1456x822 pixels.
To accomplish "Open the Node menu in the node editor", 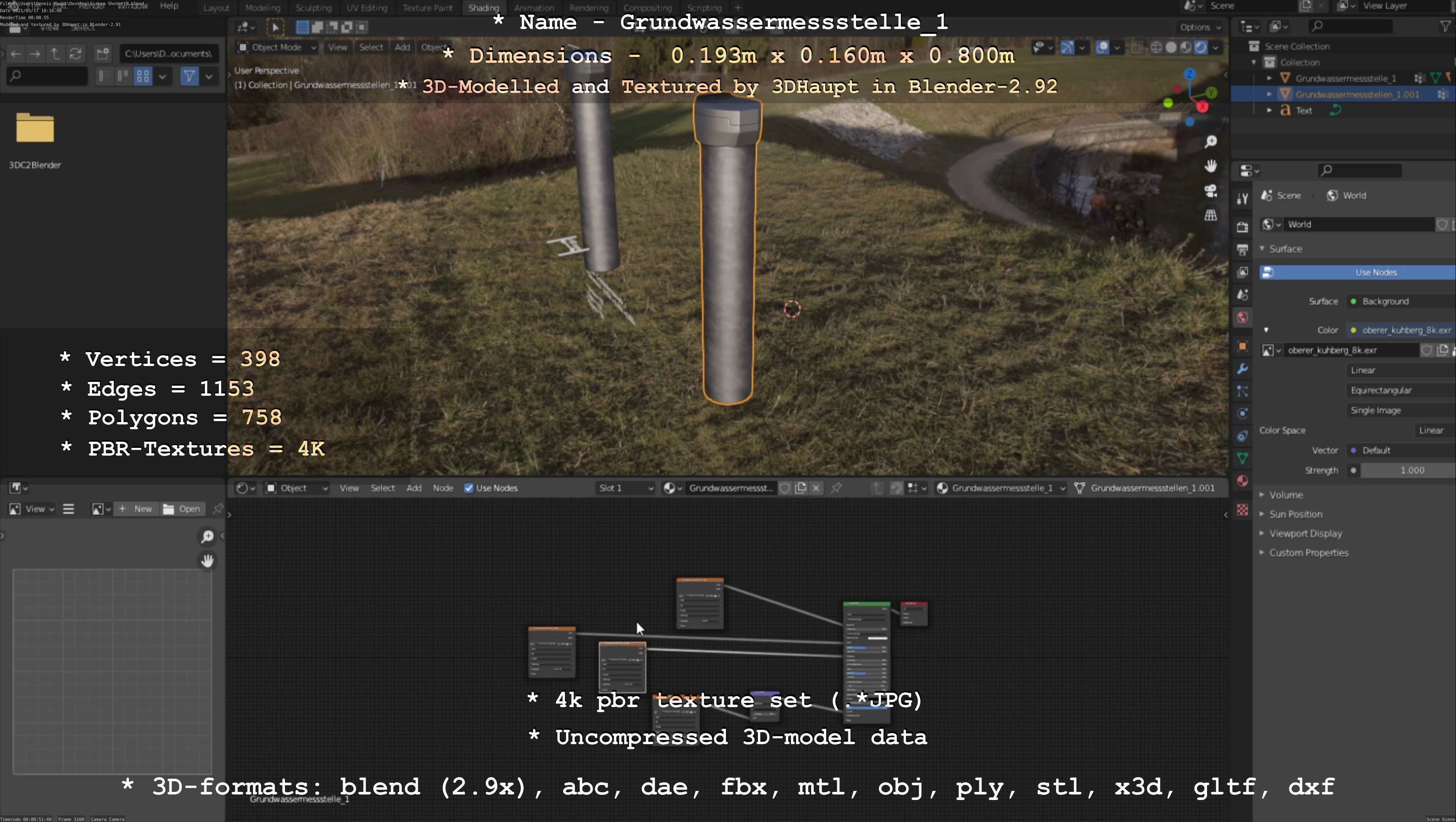I will pos(442,488).
